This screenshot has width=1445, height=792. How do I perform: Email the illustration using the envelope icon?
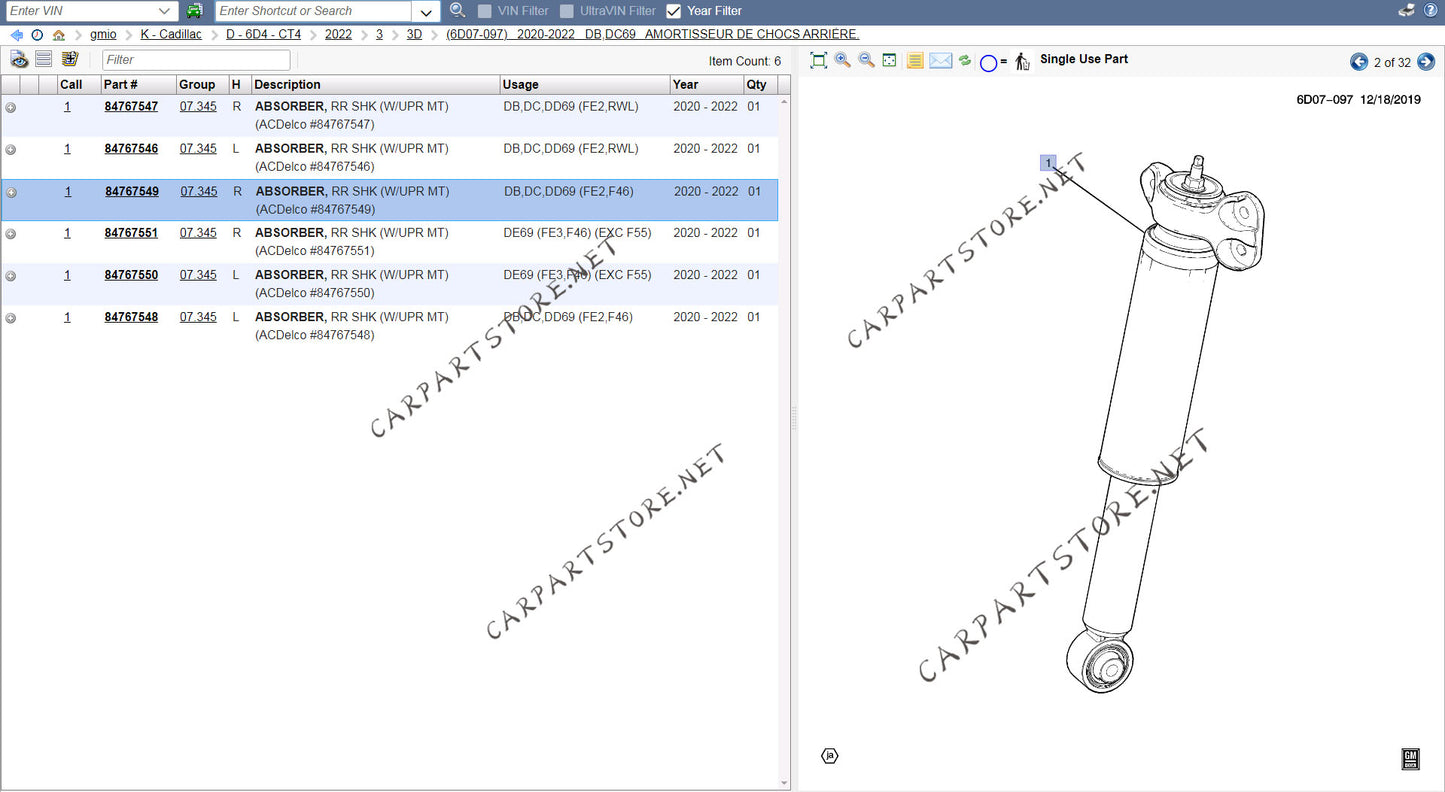(940, 60)
